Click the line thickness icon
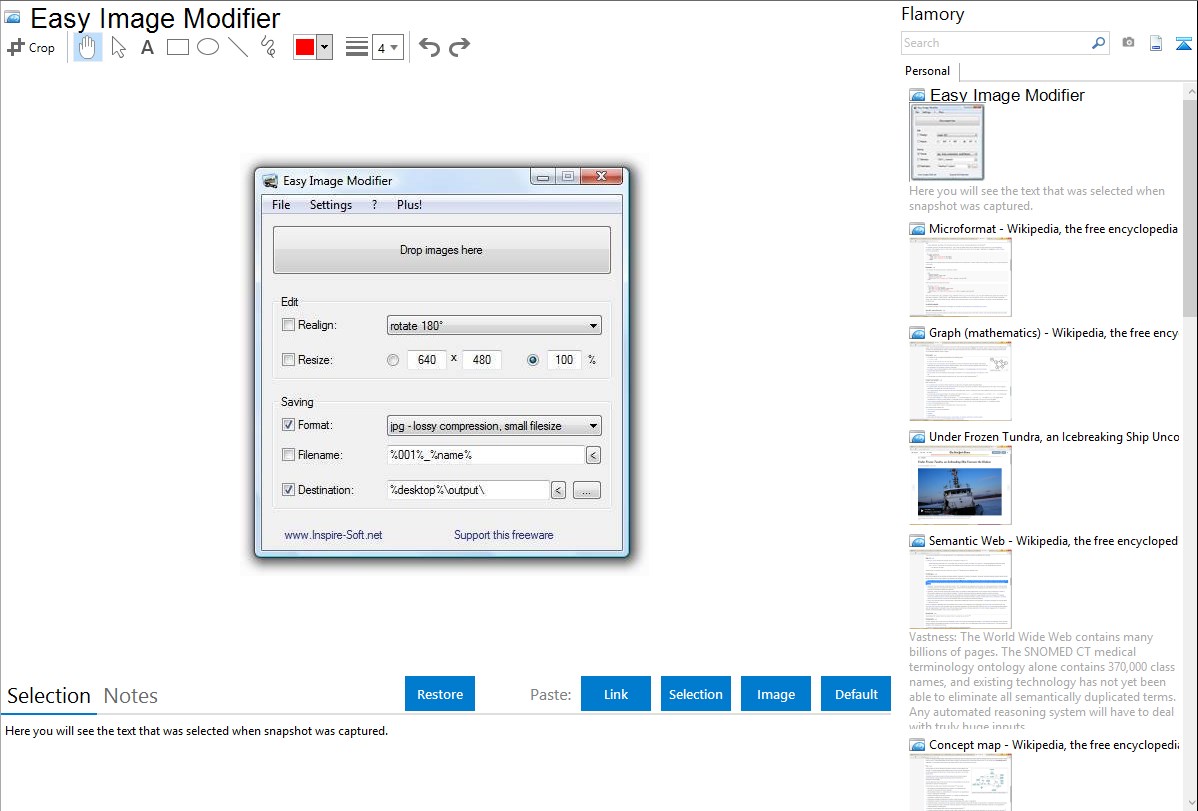Image resolution: width=1198 pixels, height=811 pixels. click(x=356, y=47)
